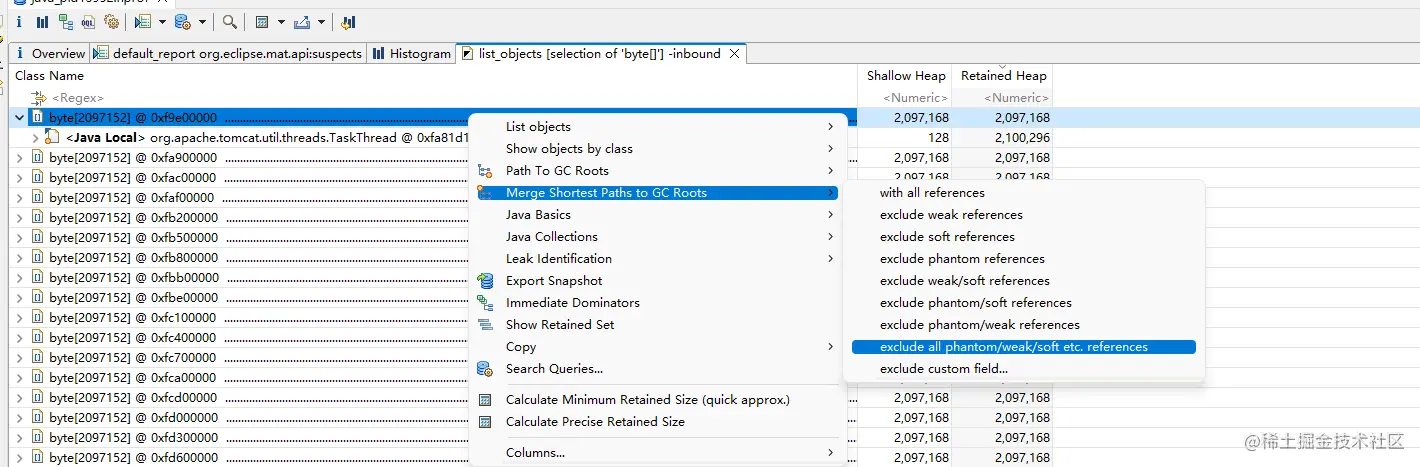Select "exclude weak references" submenu option
The image size is (1420, 467).
click(951, 215)
